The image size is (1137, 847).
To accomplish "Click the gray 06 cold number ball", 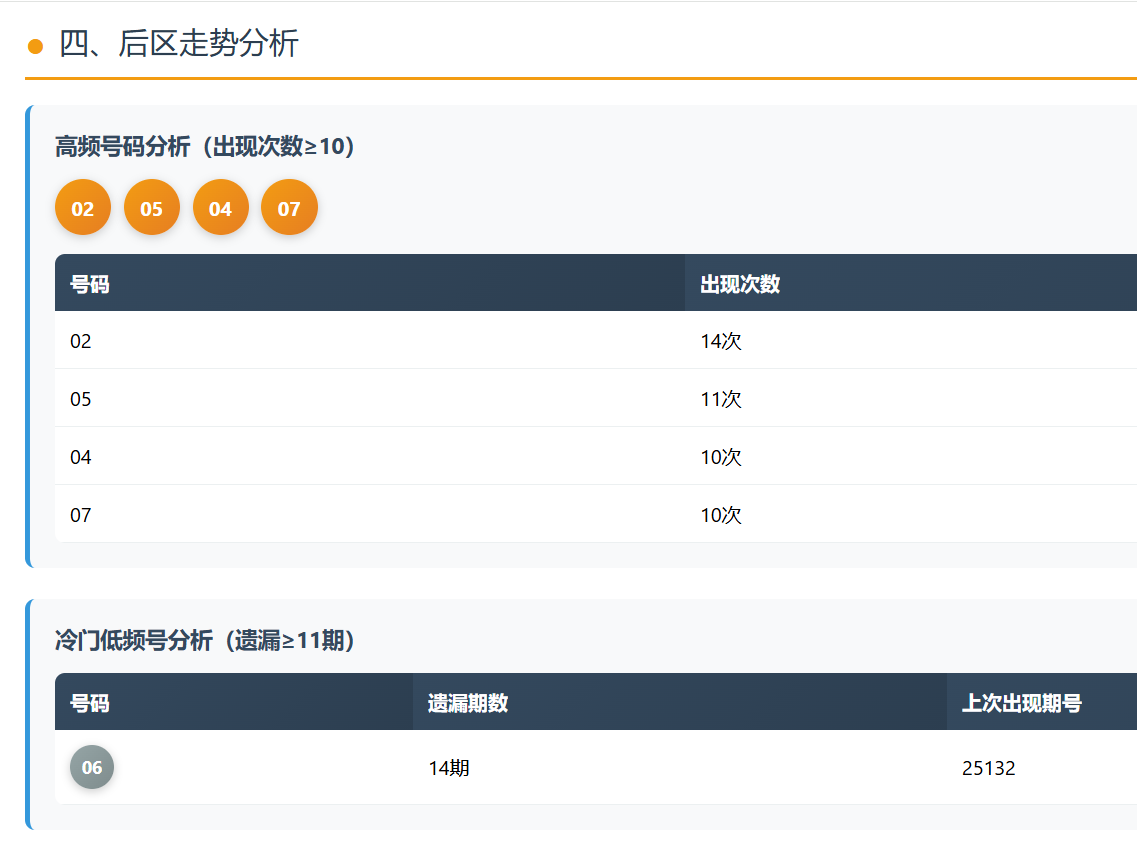I will click(92, 767).
